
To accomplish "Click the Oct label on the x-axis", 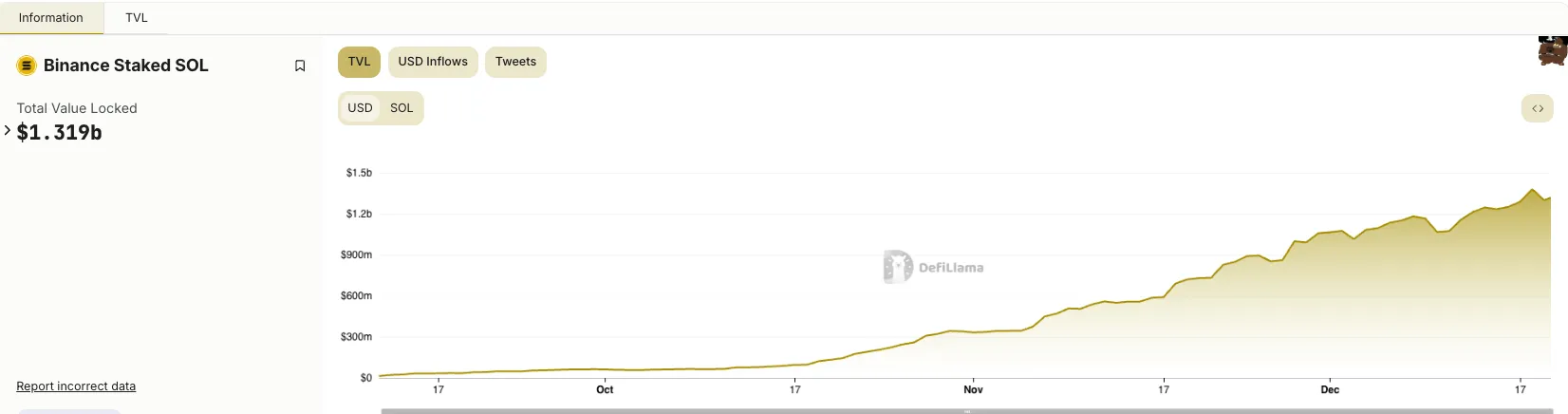I will tap(605, 389).
